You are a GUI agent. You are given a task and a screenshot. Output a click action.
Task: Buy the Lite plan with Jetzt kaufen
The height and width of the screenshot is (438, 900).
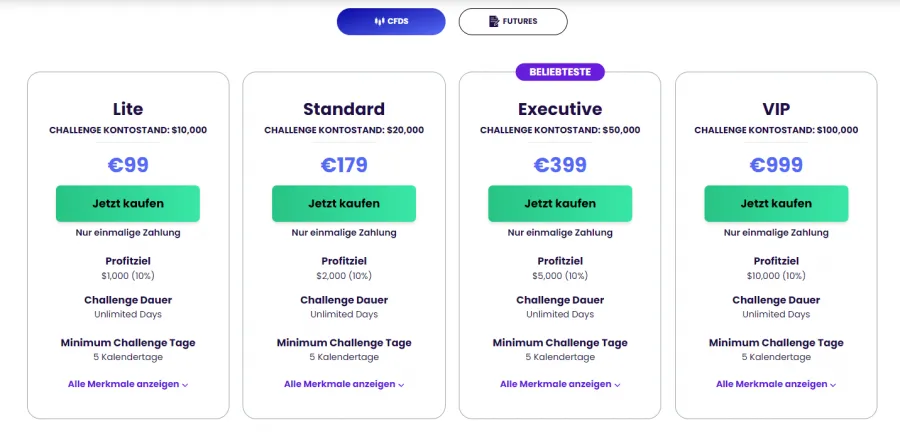coord(128,203)
